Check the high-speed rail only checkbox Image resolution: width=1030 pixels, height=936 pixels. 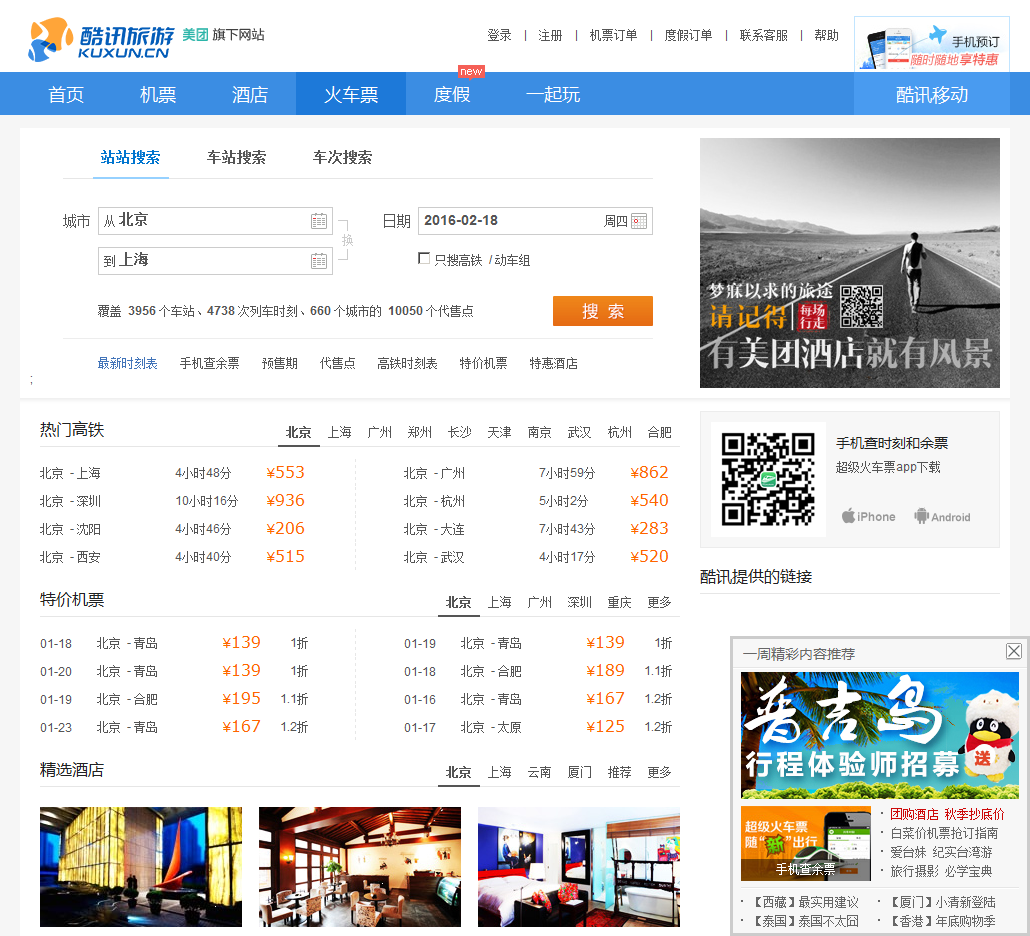(424, 259)
